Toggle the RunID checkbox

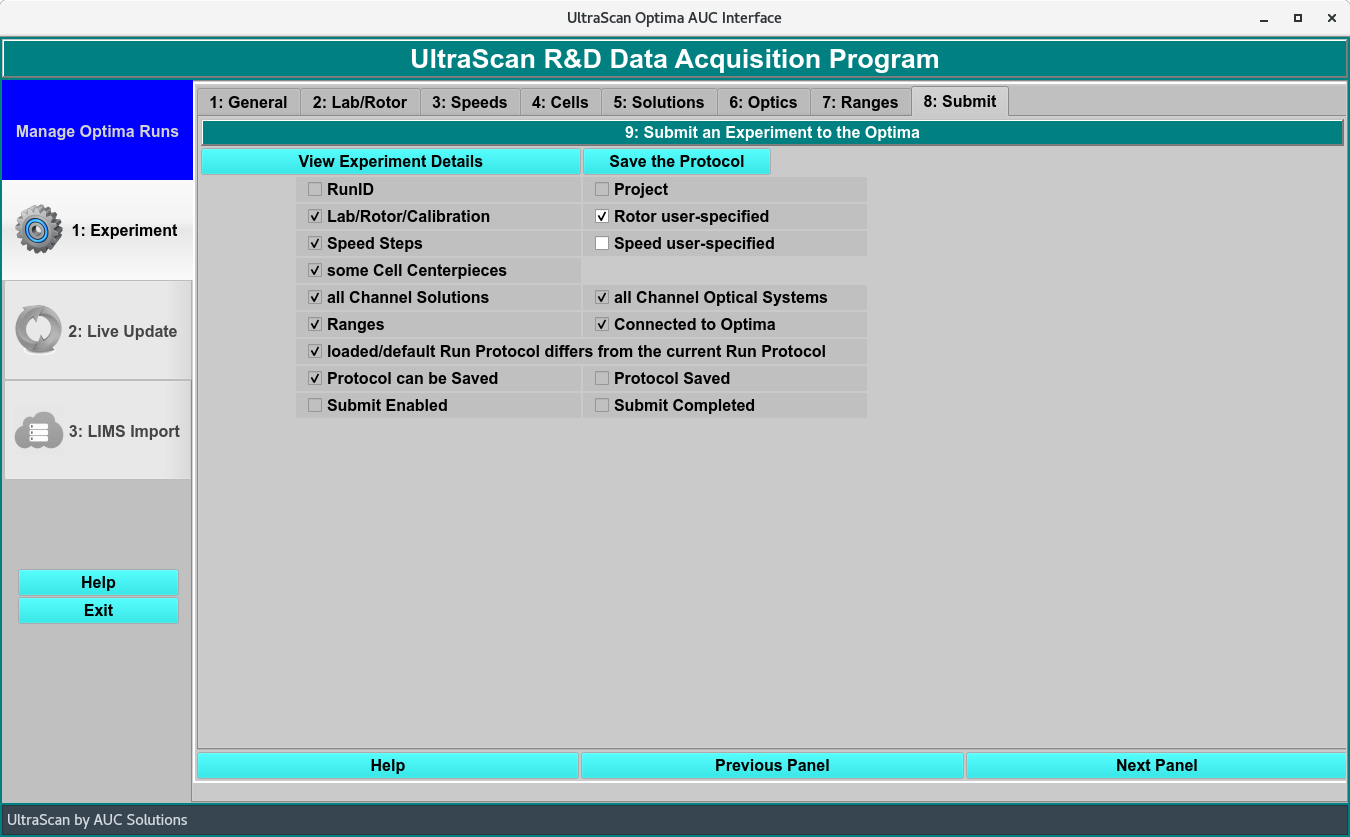click(x=315, y=189)
